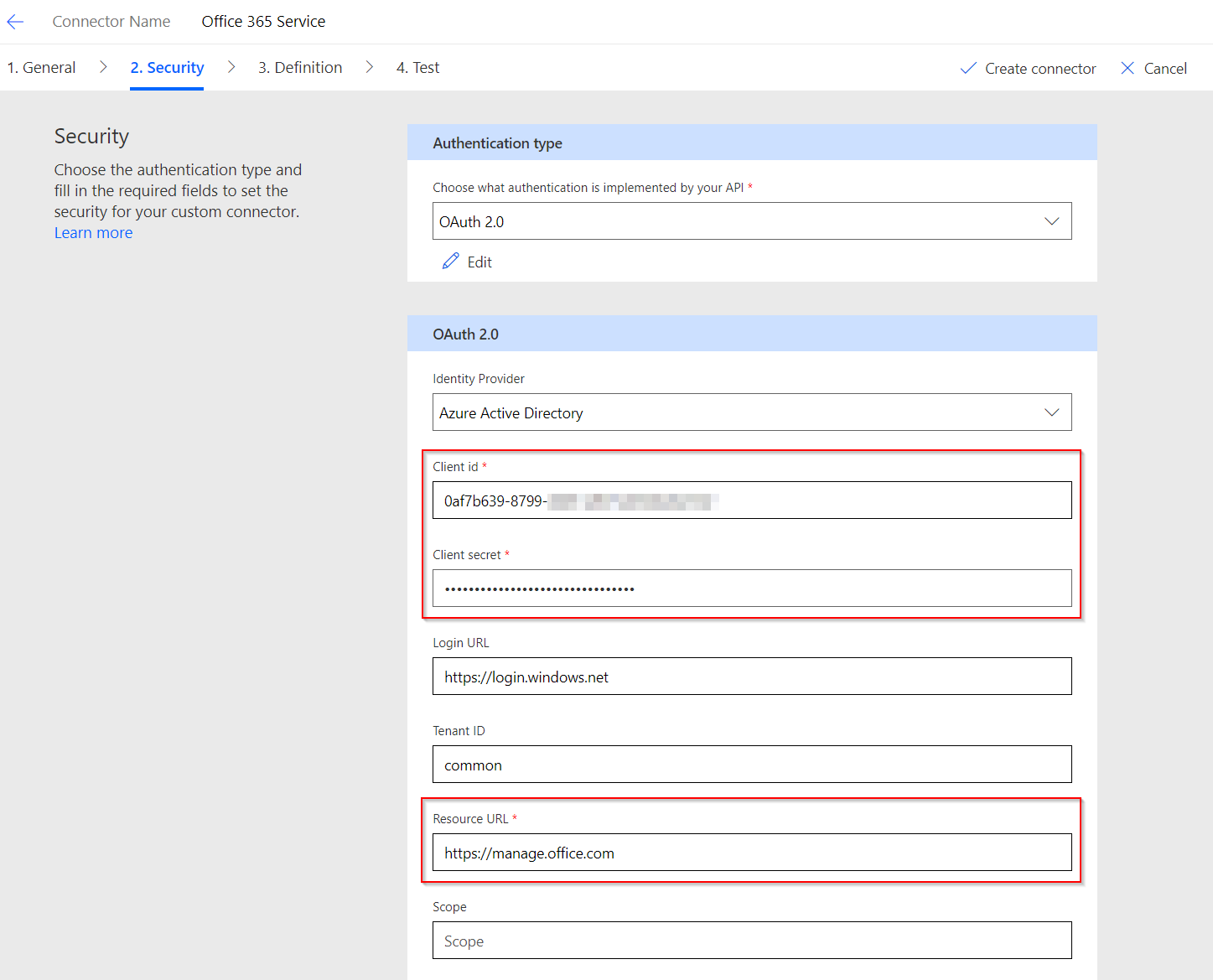Click the Client secret label
This screenshot has width=1213, height=980.
pyautogui.click(x=467, y=555)
